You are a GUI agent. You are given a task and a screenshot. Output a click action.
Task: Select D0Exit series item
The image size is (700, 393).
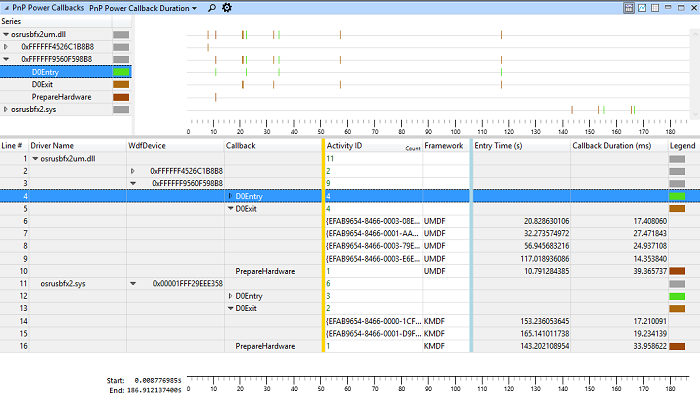tap(42, 84)
